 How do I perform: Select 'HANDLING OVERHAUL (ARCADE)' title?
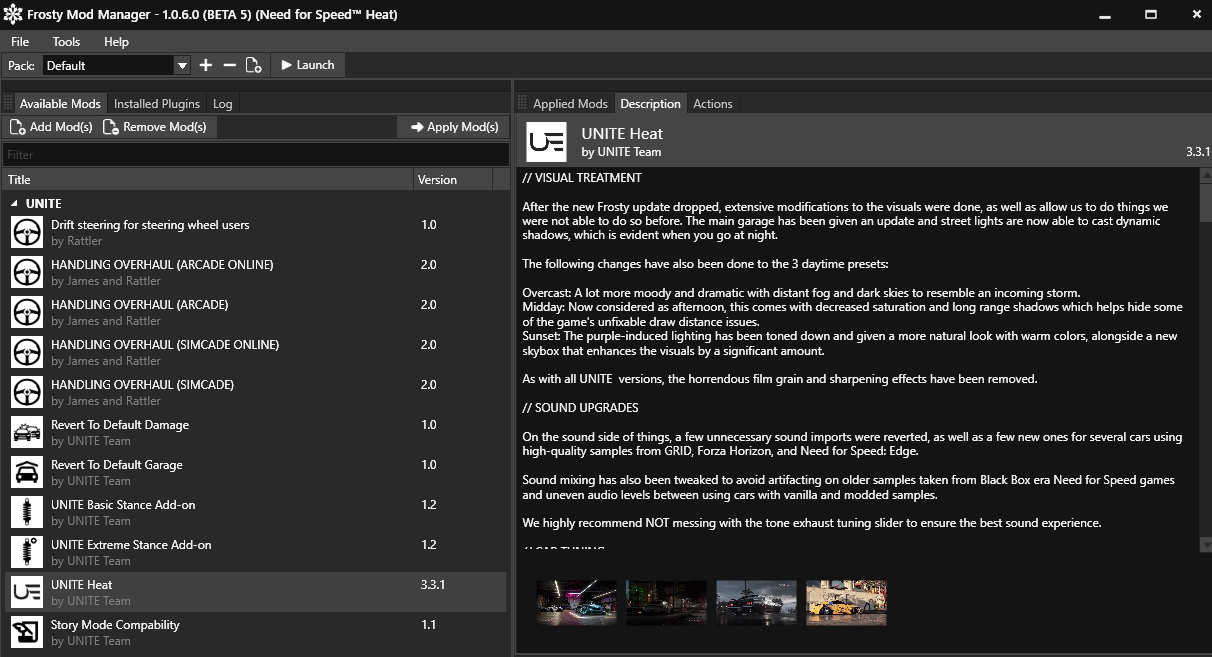pos(140,305)
